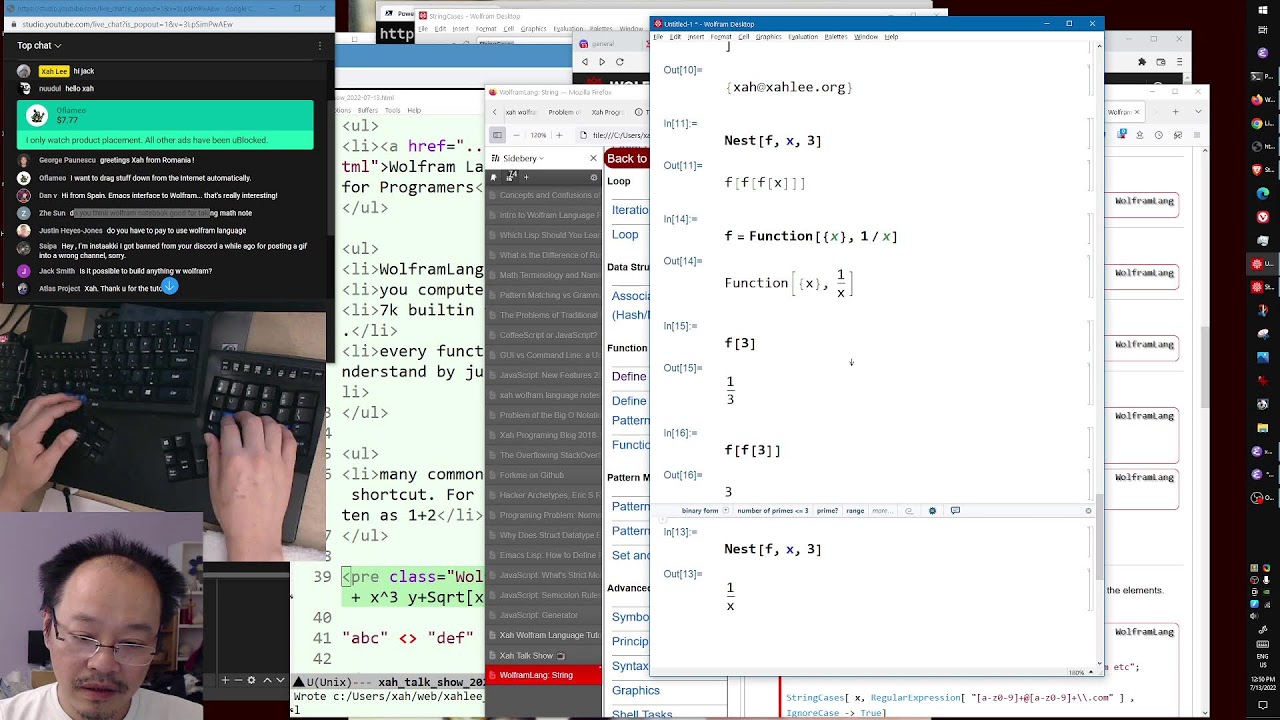This screenshot has width=1280, height=720.
Task: Switch to the 'xah wolfra' Firefox tab
Action: [519, 113]
